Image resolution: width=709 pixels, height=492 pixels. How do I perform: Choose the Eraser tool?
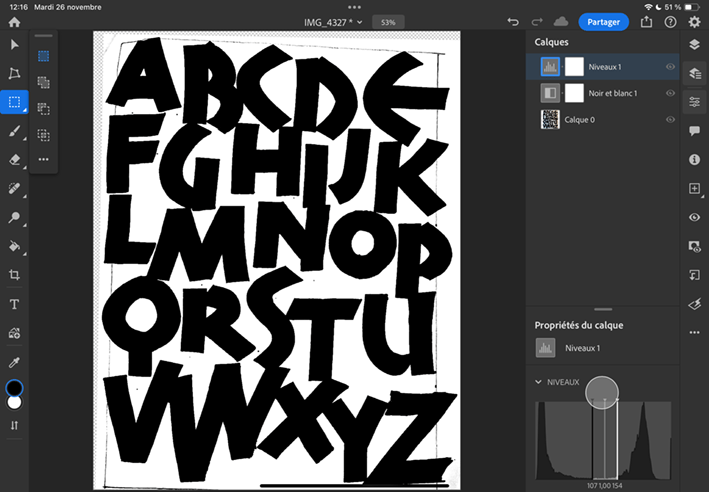coord(14,159)
